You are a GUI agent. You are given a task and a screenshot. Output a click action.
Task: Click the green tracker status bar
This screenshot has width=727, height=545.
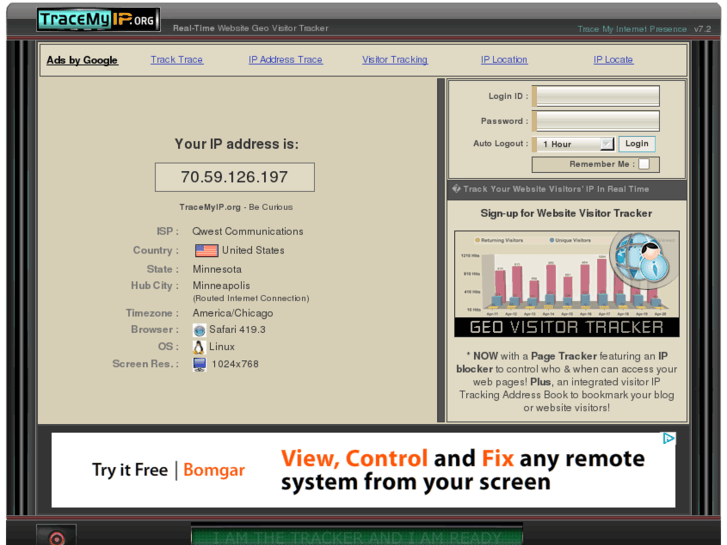[x=357, y=534]
